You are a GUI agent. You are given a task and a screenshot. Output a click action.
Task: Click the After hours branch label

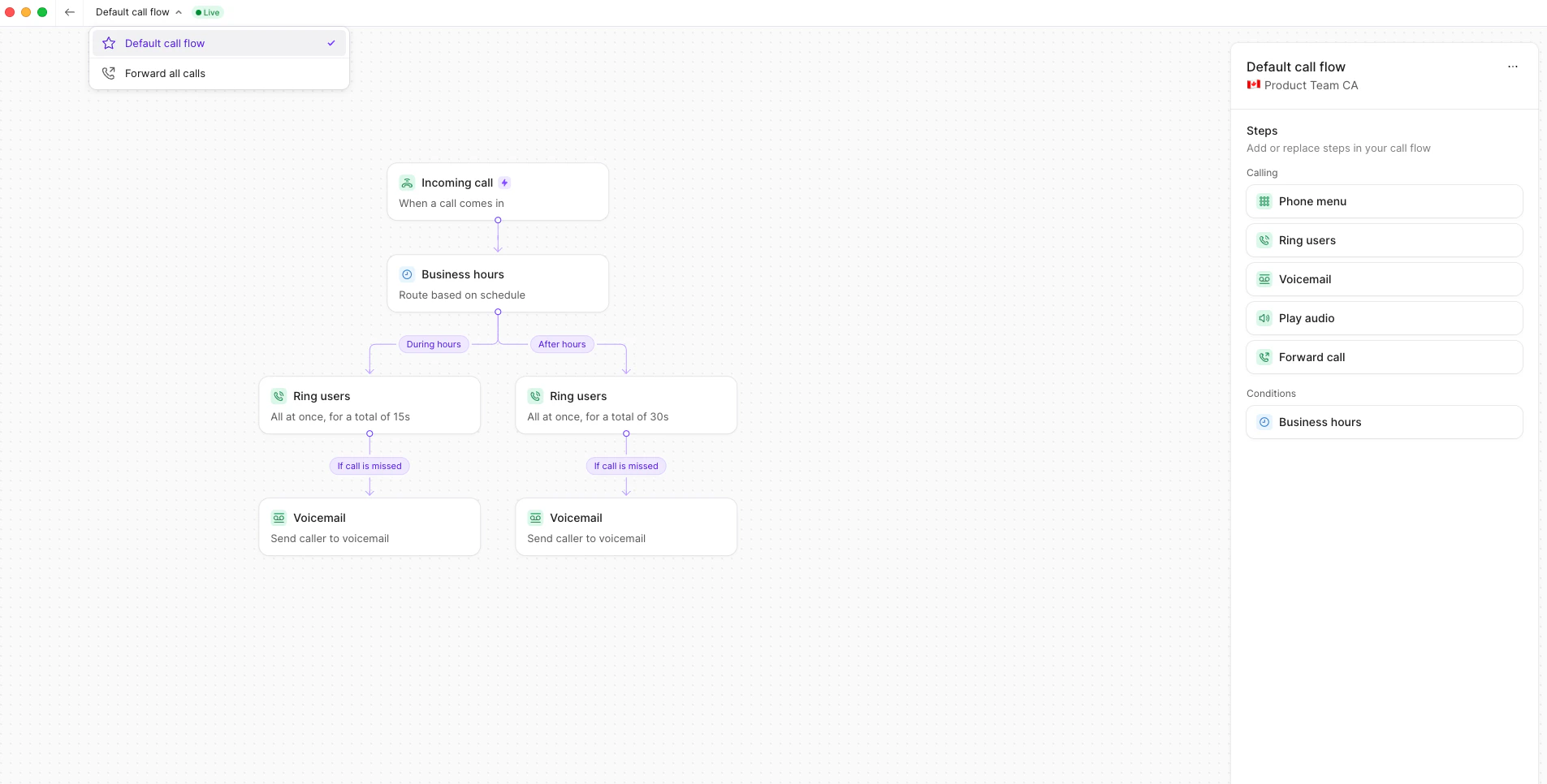[x=561, y=344]
